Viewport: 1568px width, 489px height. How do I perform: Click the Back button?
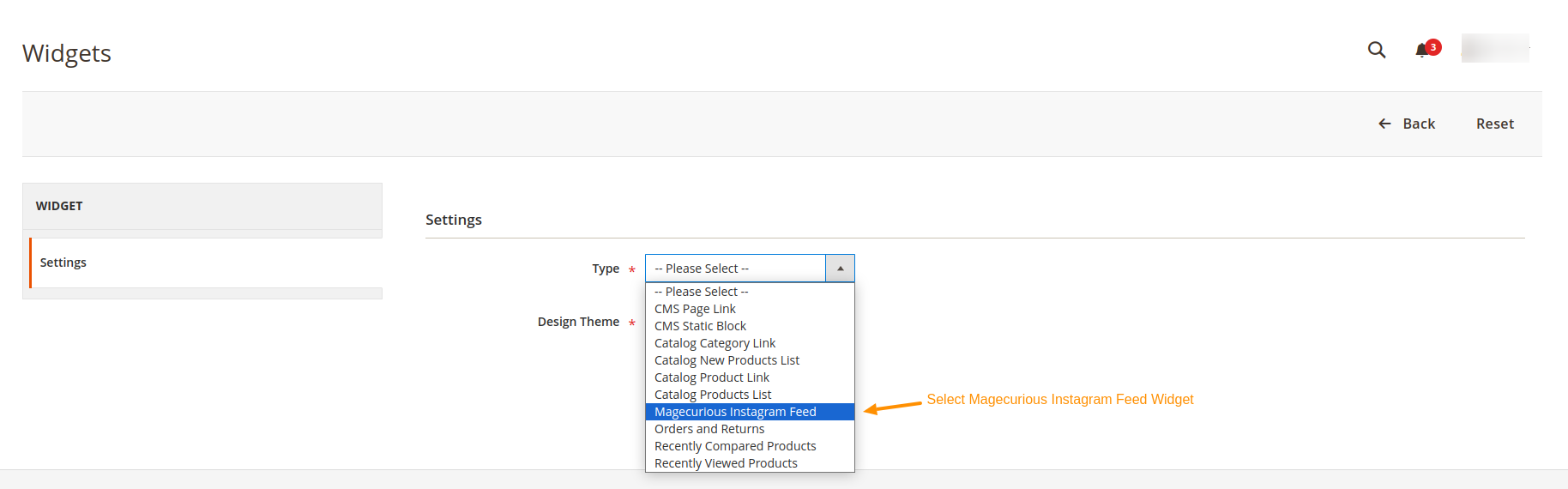tap(1407, 124)
